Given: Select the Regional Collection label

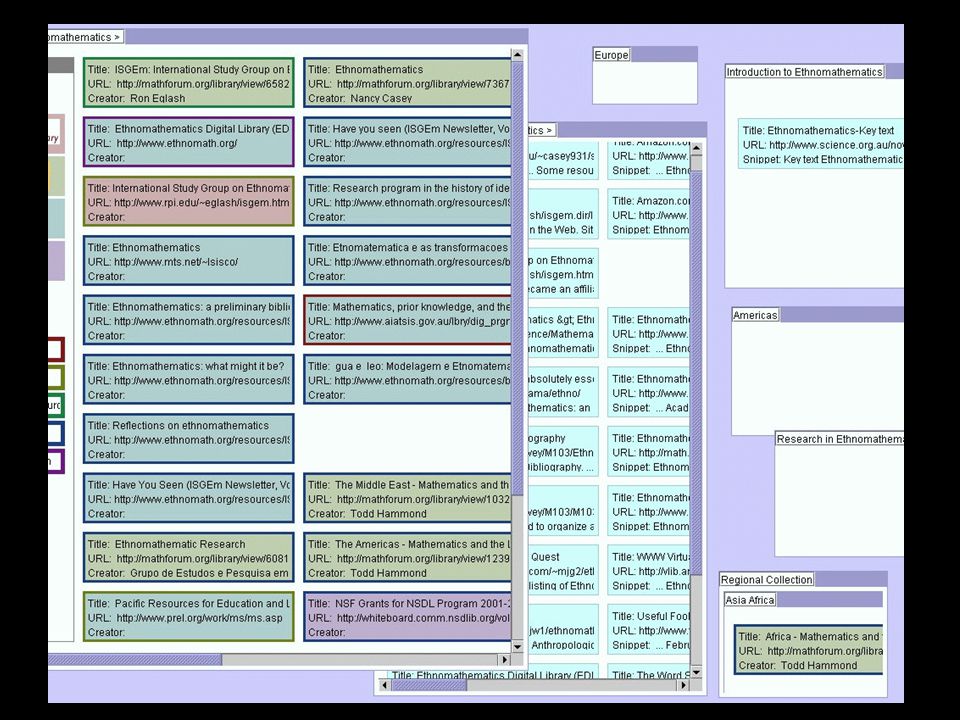Looking at the screenshot, I should point(767,580).
